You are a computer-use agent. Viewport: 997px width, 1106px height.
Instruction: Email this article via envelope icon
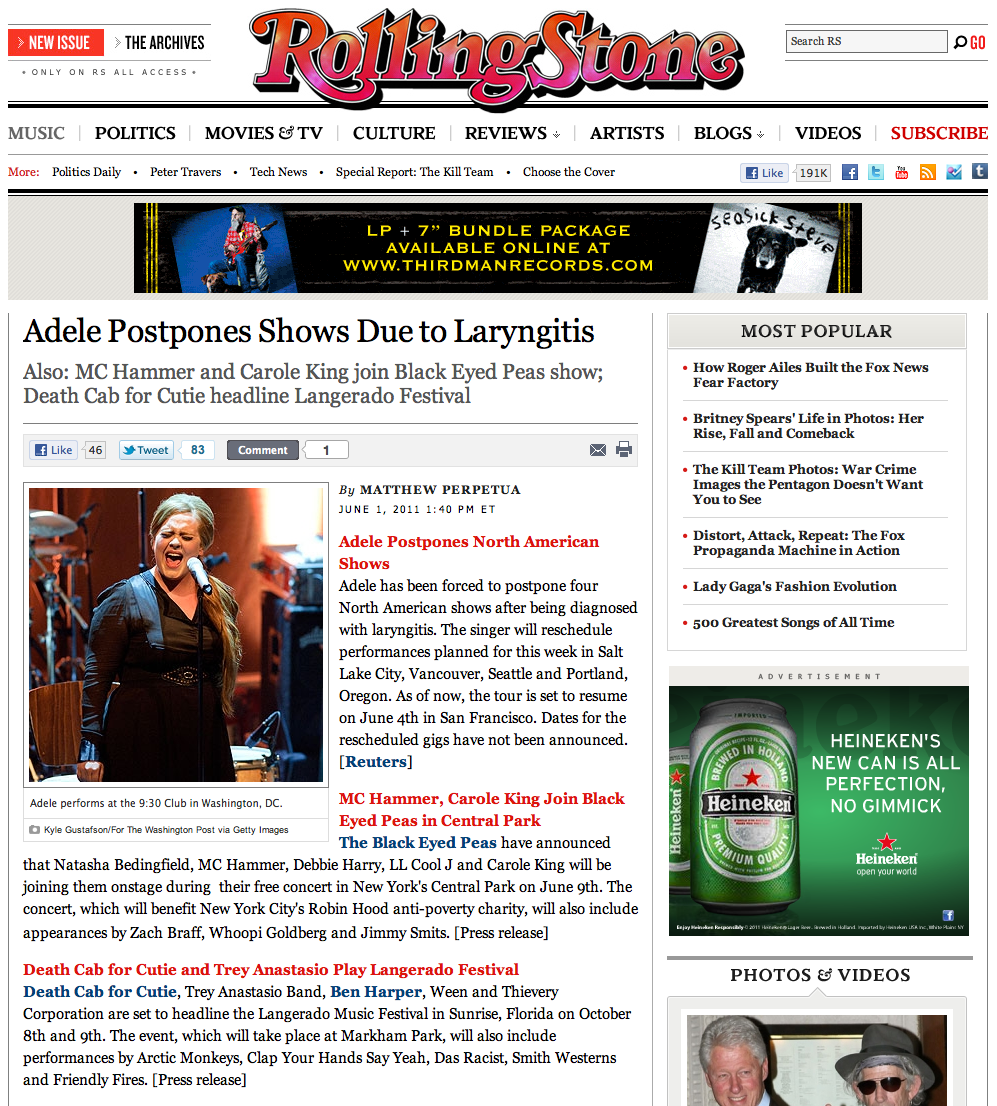pyautogui.click(x=598, y=450)
